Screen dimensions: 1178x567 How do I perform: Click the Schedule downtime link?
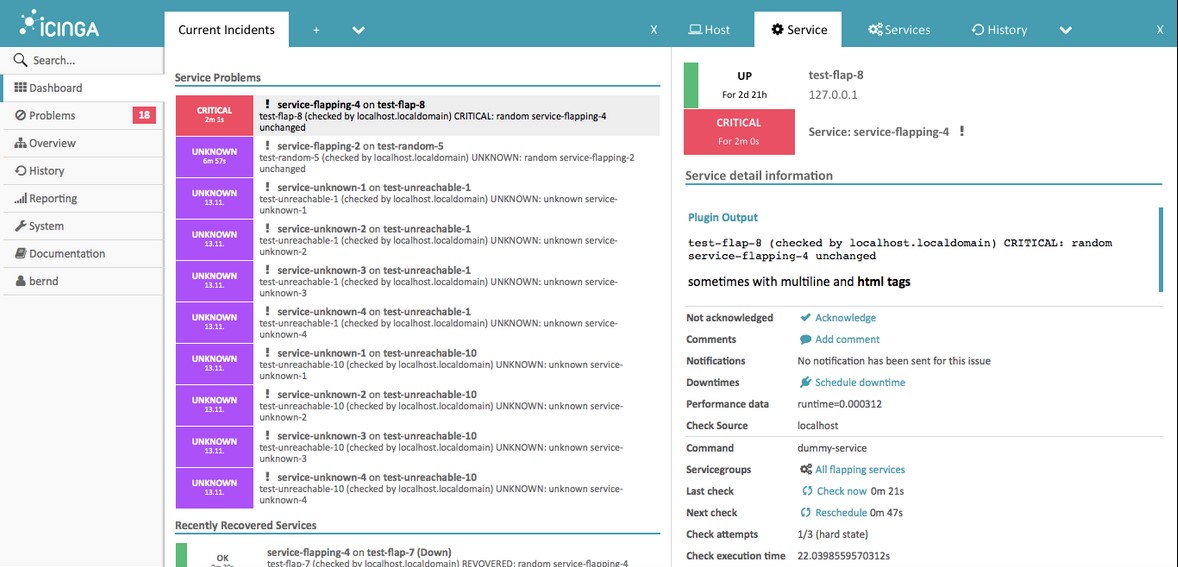[860, 382]
